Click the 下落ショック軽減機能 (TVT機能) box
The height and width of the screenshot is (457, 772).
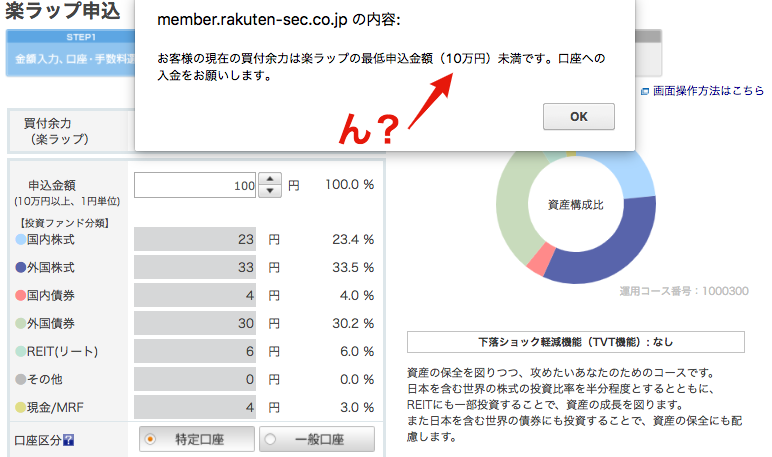point(576,342)
